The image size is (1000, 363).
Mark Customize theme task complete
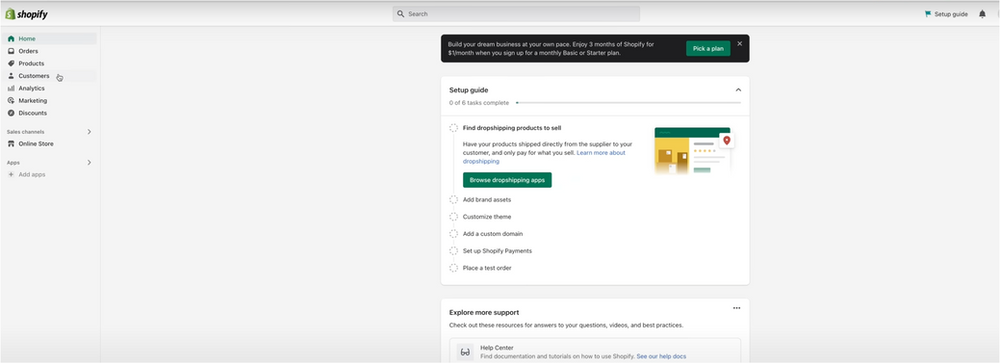(x=453, y=217)
